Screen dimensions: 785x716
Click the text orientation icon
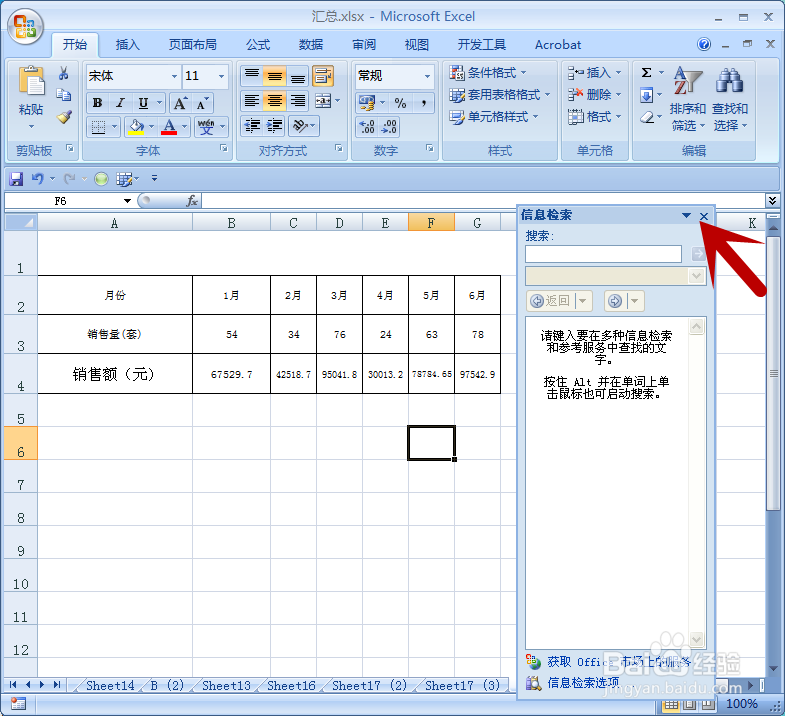300,126
